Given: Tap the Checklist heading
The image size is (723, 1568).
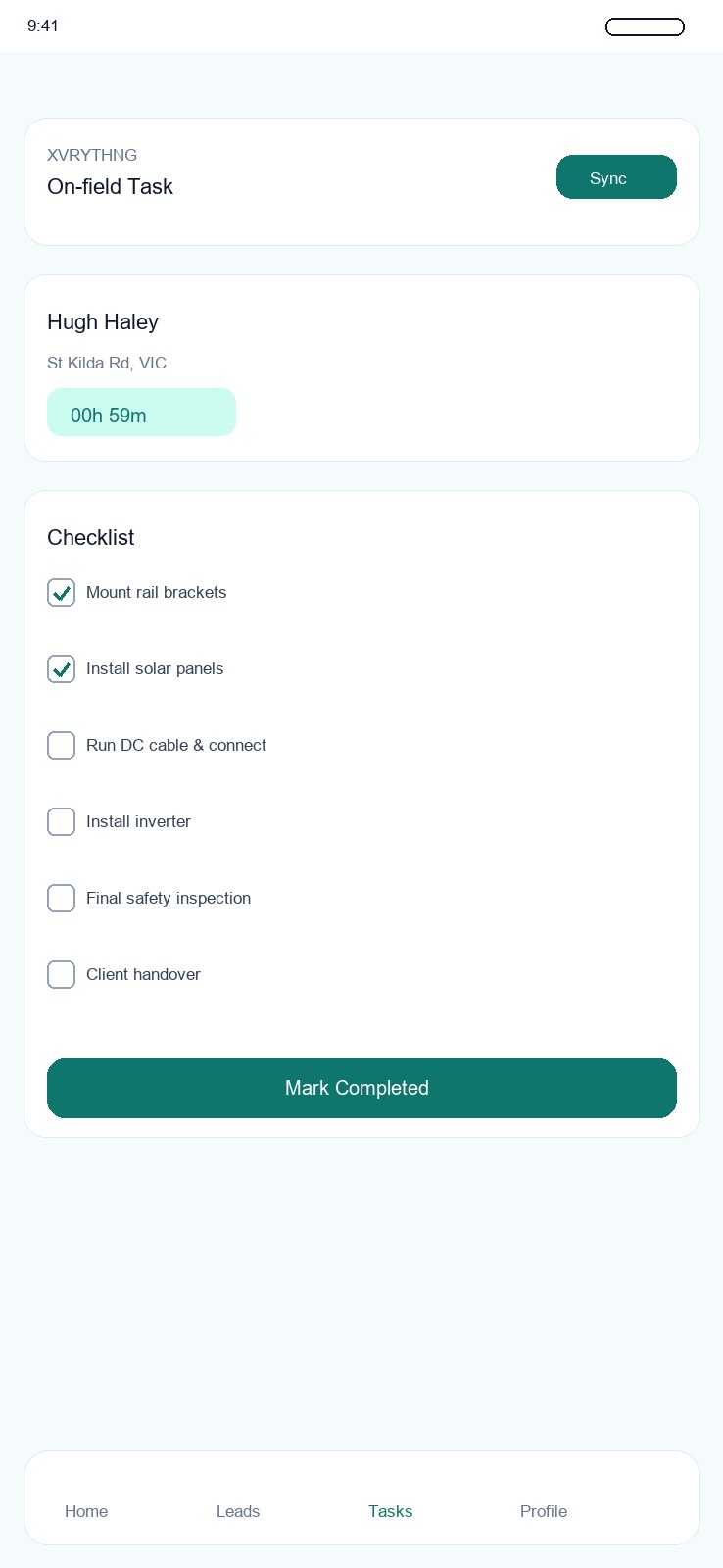Looking at the screenshot, I should click(x=90, y=537).
